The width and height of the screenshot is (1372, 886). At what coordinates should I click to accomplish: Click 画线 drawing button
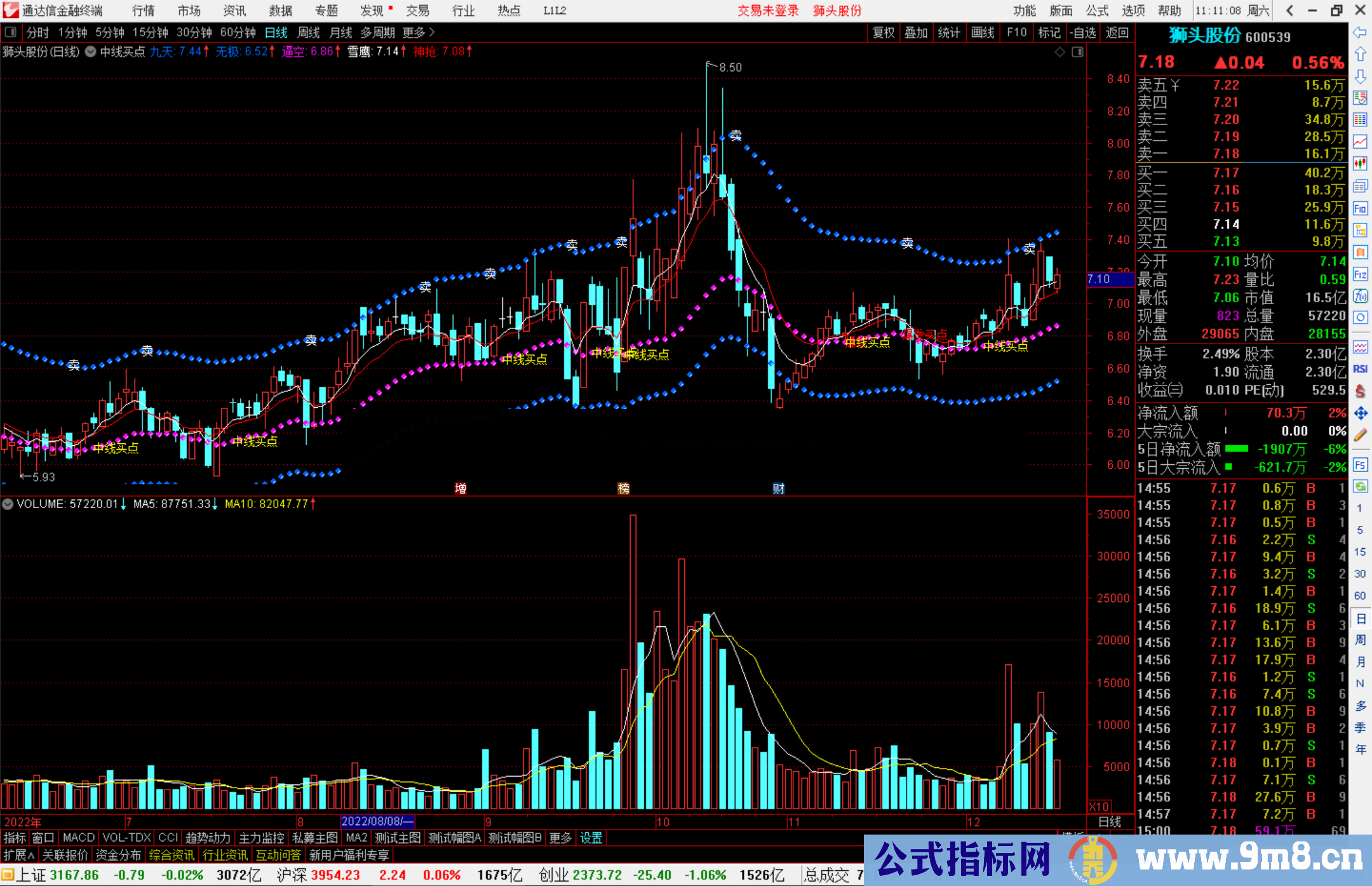coord(983,32)
